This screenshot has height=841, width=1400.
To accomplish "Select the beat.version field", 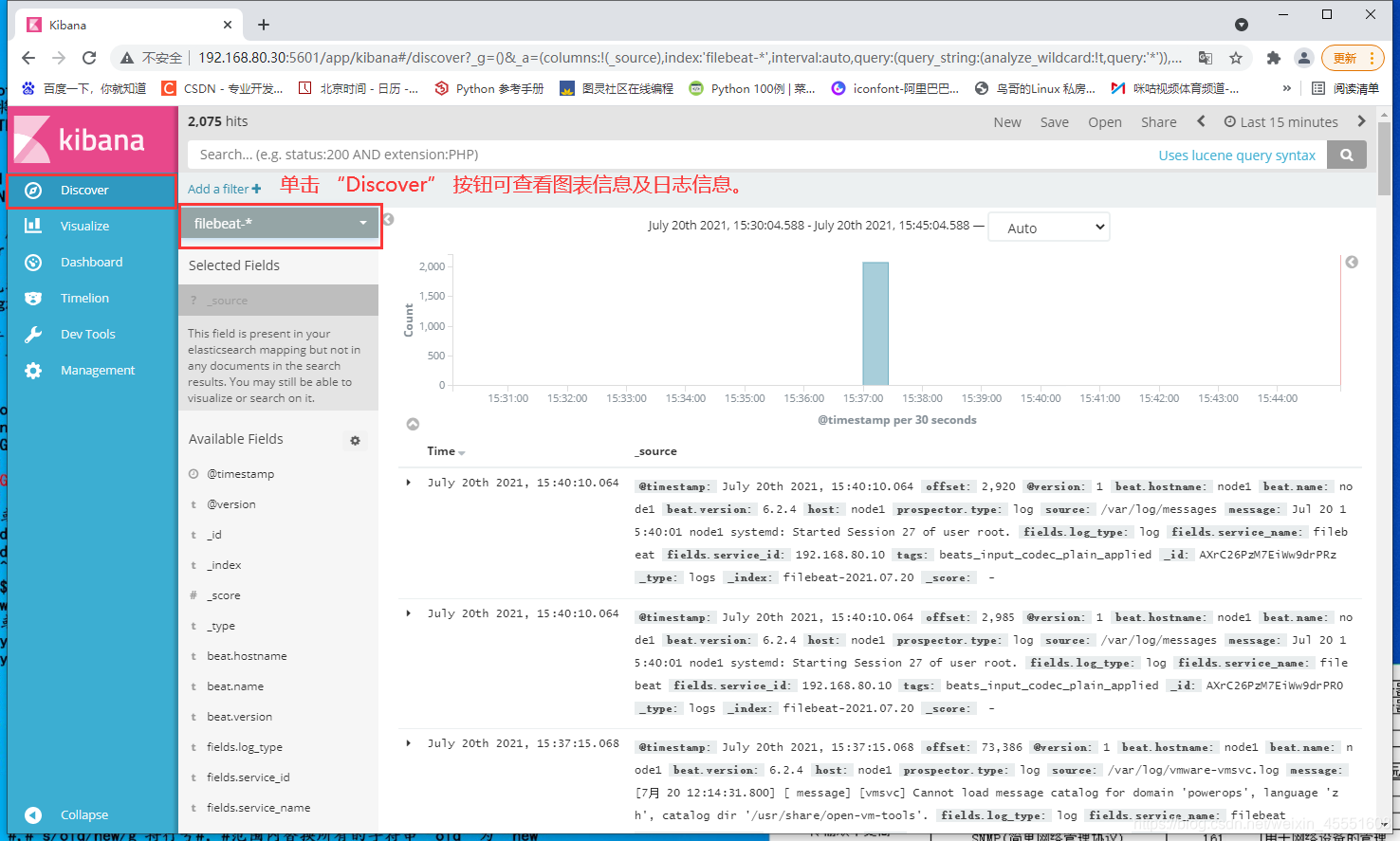I will 240,717.
